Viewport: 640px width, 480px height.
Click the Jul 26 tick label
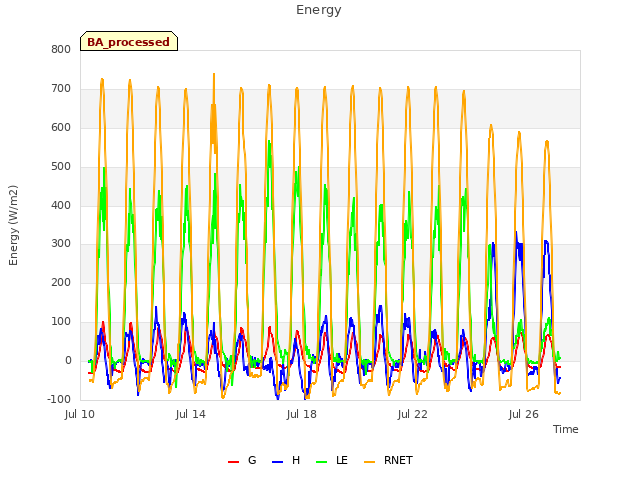coord(524,415)
